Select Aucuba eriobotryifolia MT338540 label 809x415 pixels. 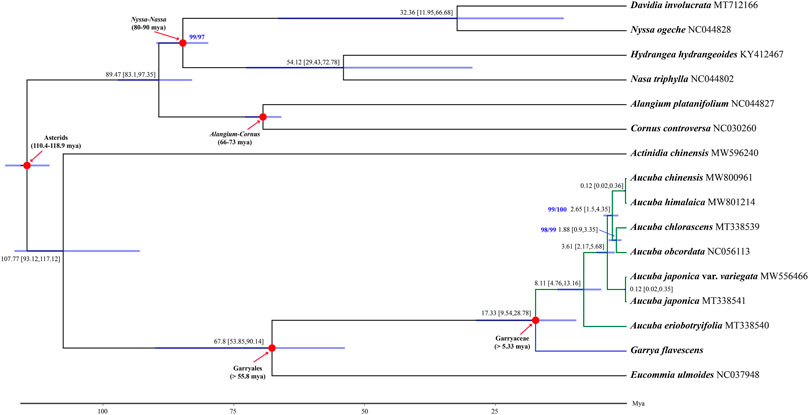point(700,326)
